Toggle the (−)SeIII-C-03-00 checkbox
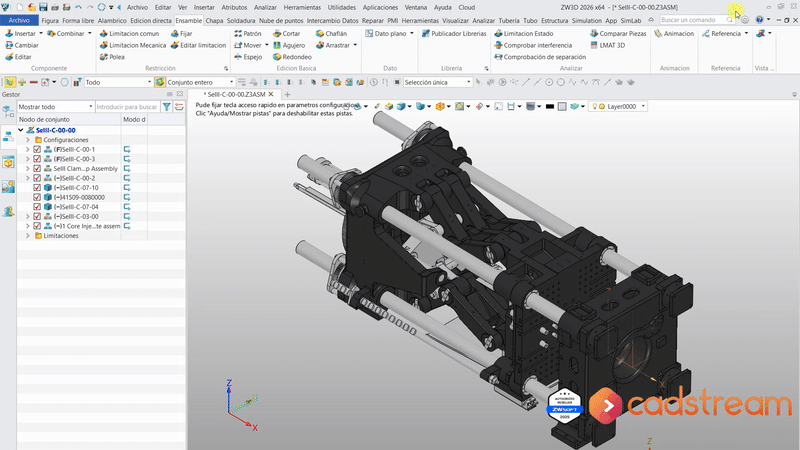The image size is (800, 450). (x=37, y=216)
